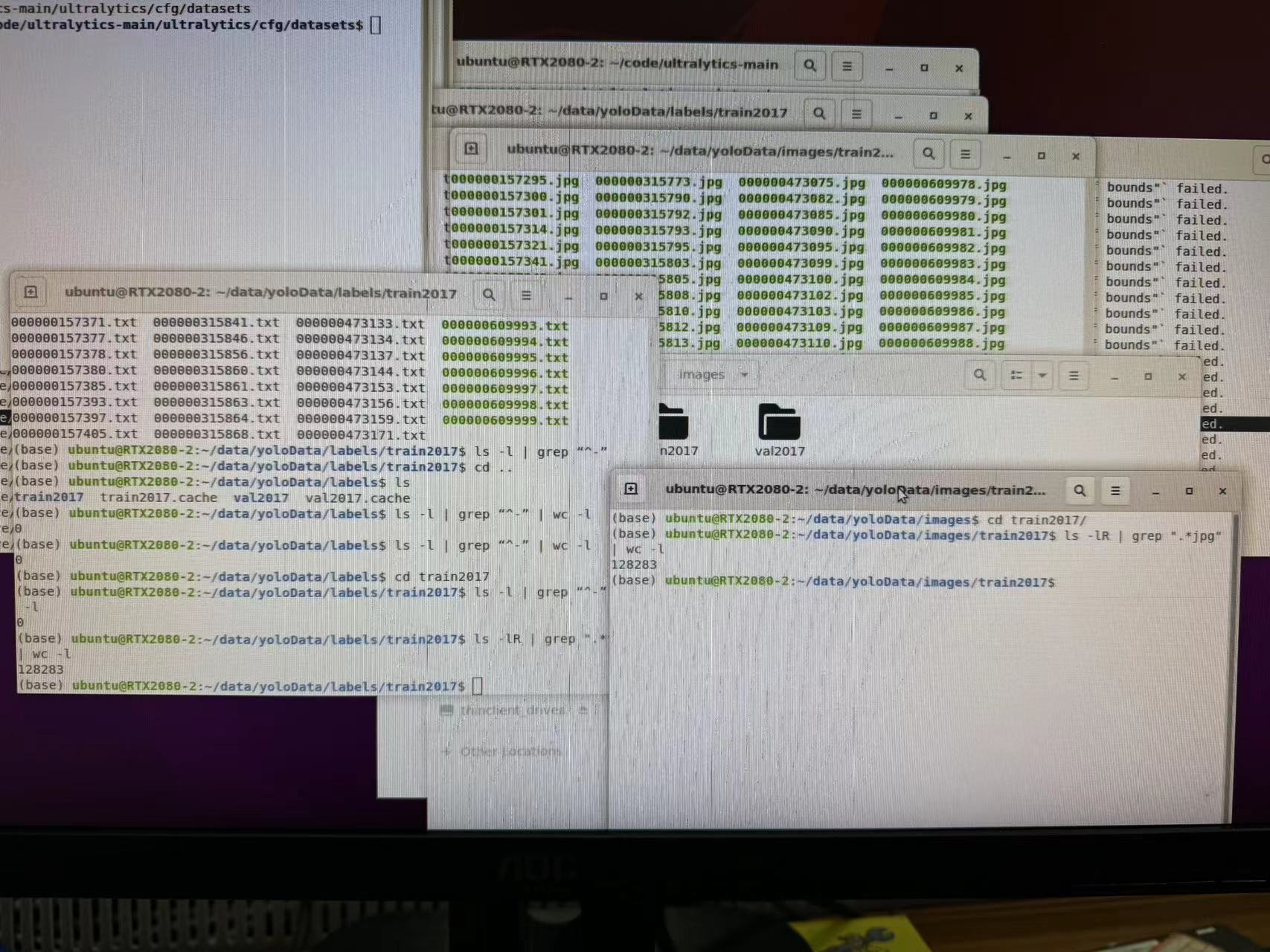Eject thinclient_drives in the Files sidebar
Screen dimensions: 1270x952
pos(583,710)
